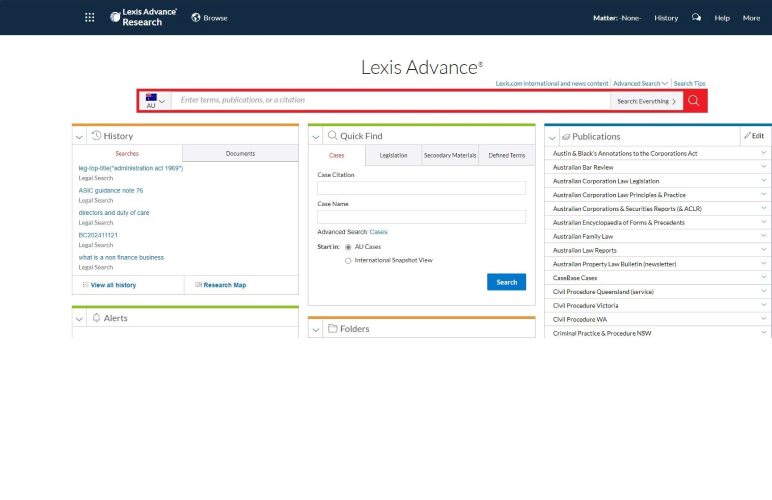Viewport: 772px width, 500px height.
Task: Open Austin & Black's Annotations publication
Action: coord(625,154)
